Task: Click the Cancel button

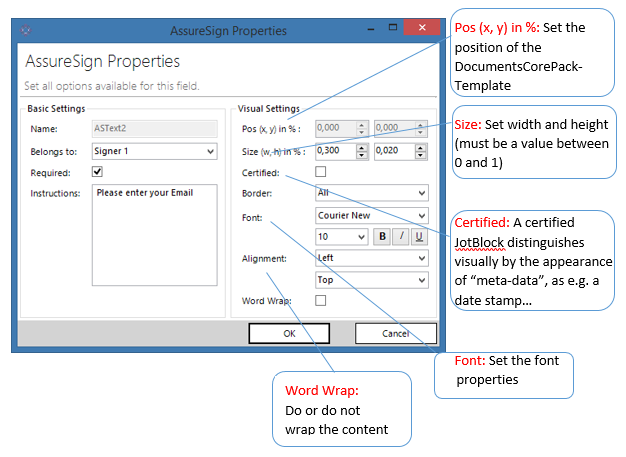Action: pyautogui.click(x=396, y=333)
